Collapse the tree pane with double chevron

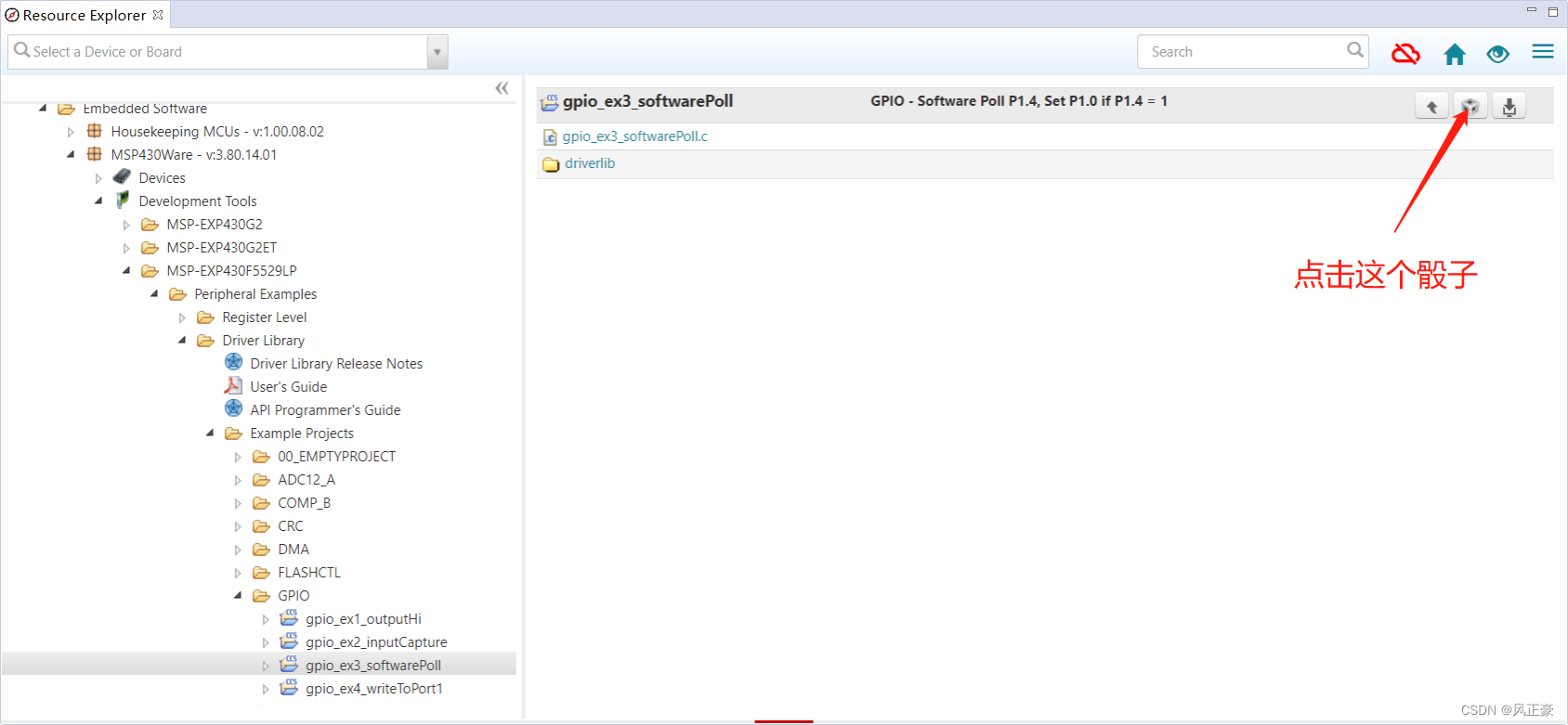click(x=502, y=88)
